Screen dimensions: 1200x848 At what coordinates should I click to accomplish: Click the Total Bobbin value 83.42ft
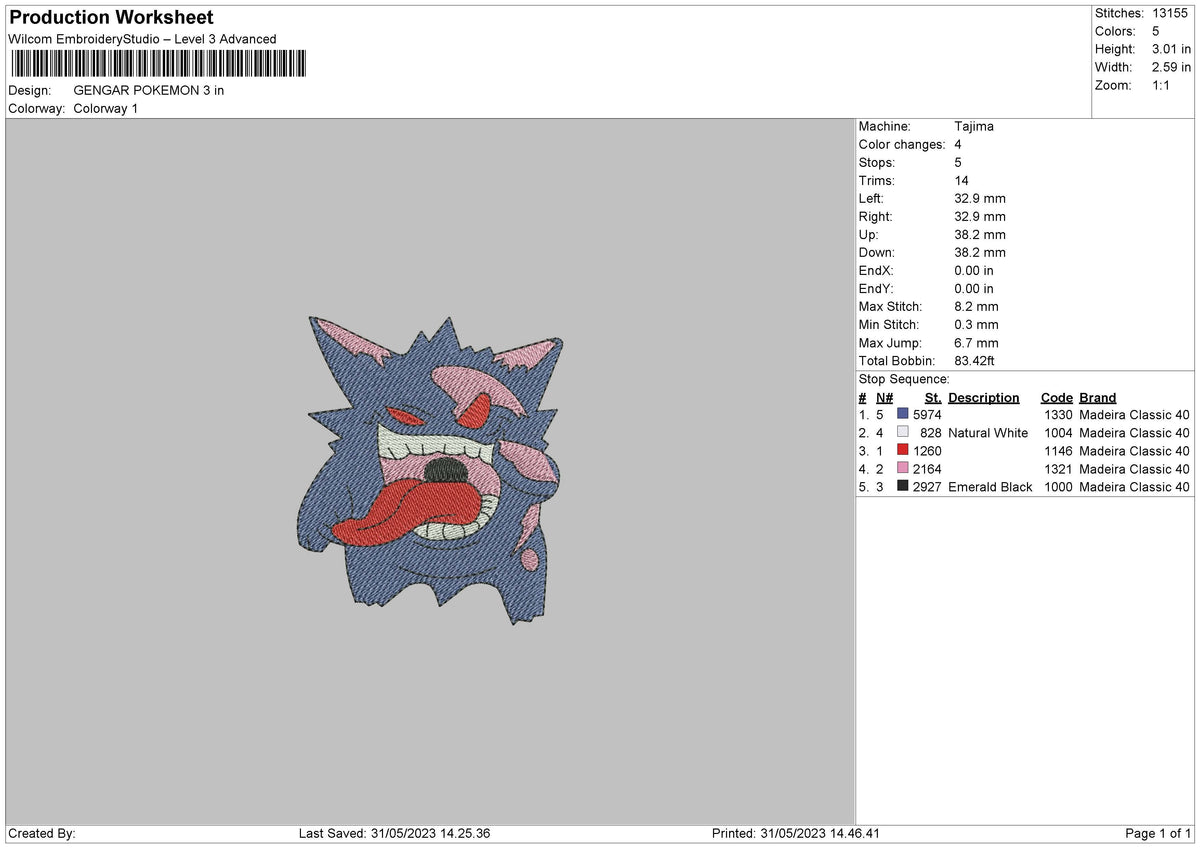[x=975, y=360]
